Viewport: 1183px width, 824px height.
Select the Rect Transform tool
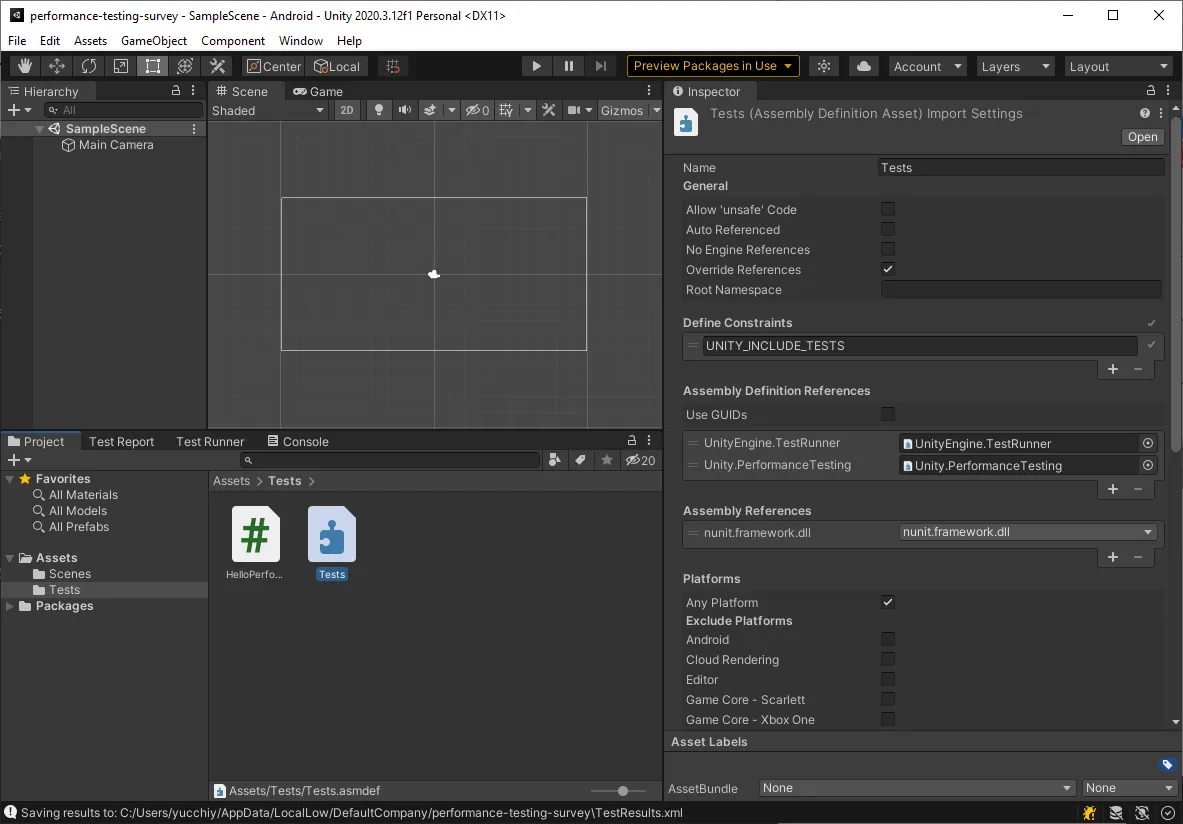(x=152, y=66)
